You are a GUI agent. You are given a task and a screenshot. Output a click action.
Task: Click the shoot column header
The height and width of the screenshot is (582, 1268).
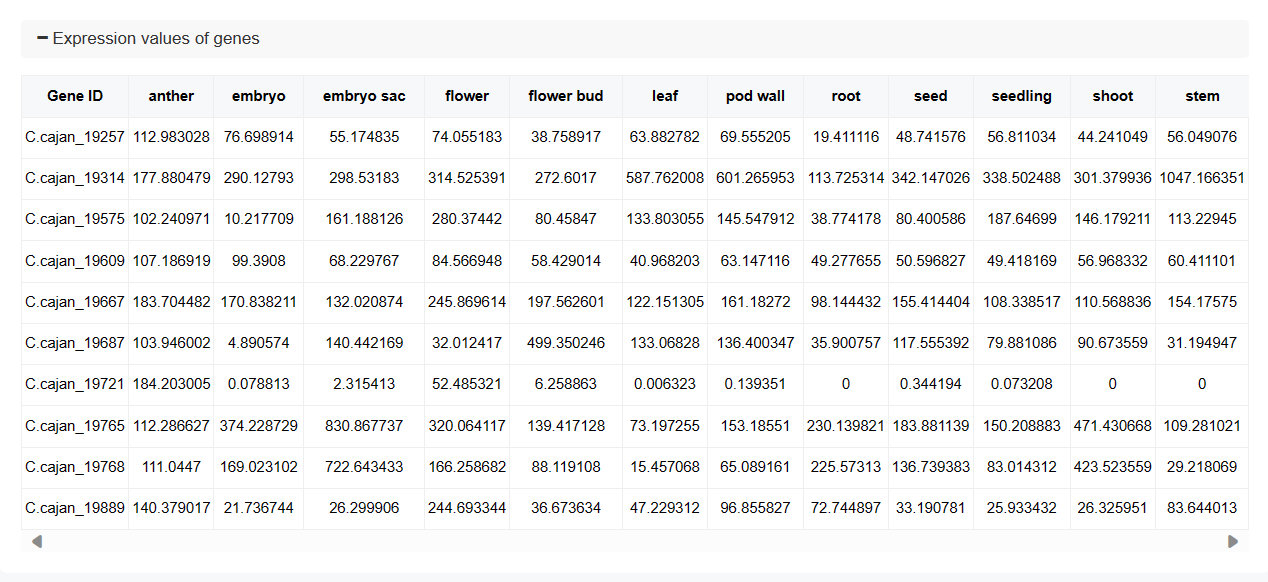coord(1113,96)
